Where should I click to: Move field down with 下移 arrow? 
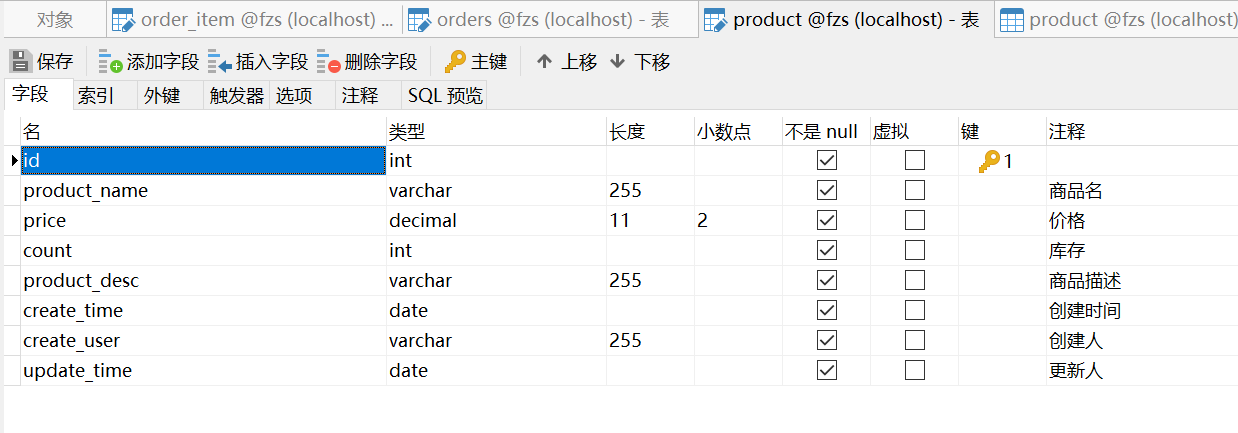[x=617, y=62]
